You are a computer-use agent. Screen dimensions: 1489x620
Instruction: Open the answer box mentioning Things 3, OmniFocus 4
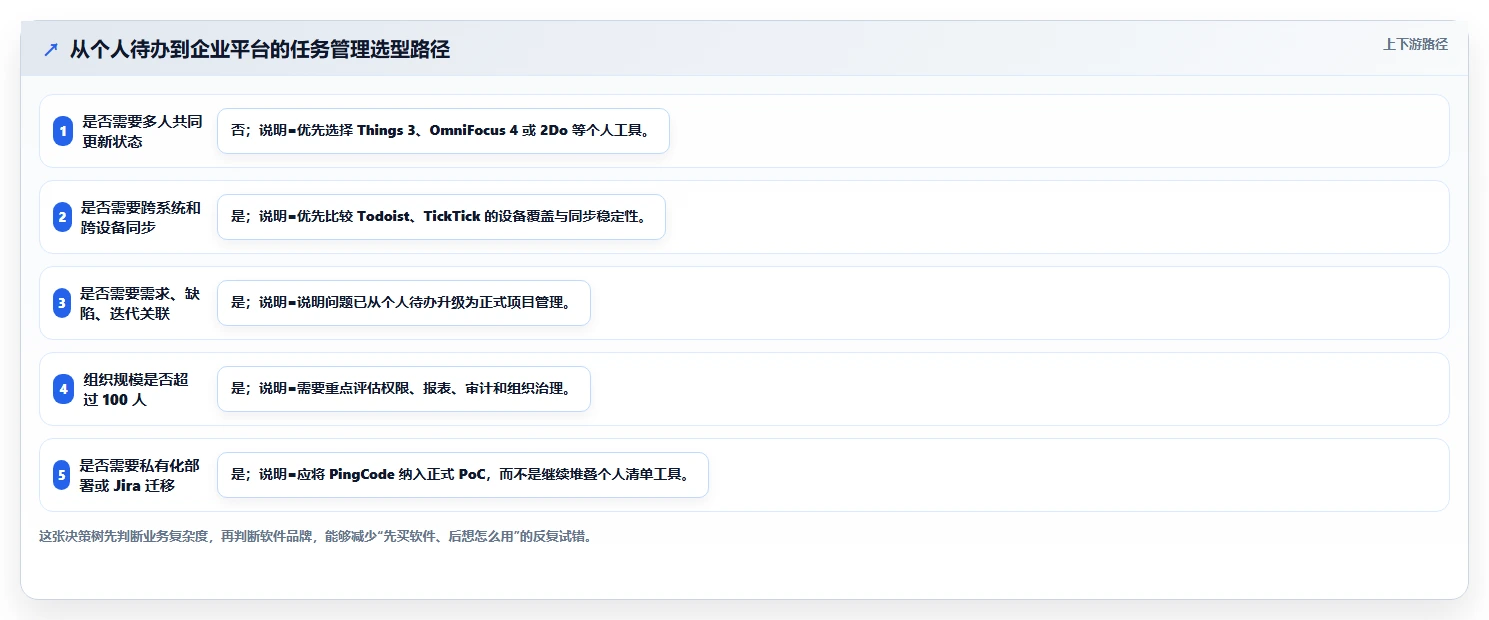click(x=443, y=131)
